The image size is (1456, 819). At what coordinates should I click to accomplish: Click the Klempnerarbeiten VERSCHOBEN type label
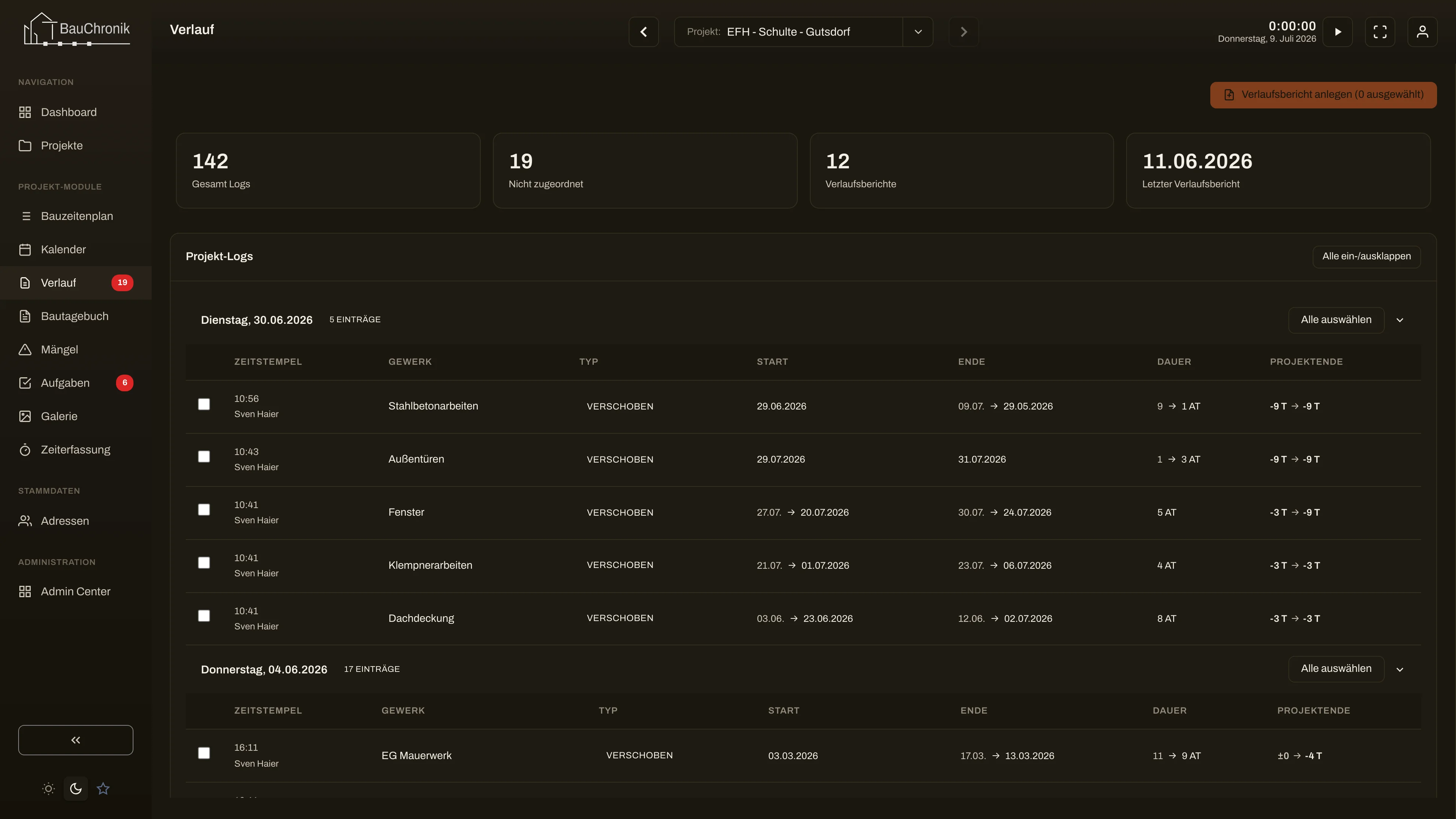pos(620,565)
